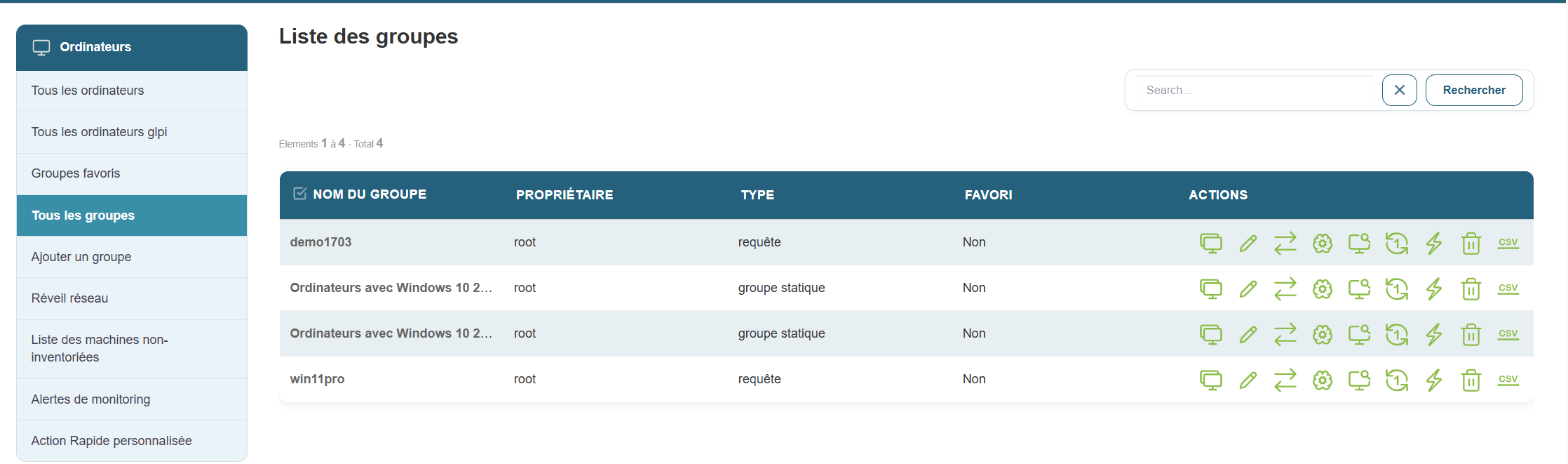Open Alertes de monitoring page
1568x464 pixels.
point(90,399)
